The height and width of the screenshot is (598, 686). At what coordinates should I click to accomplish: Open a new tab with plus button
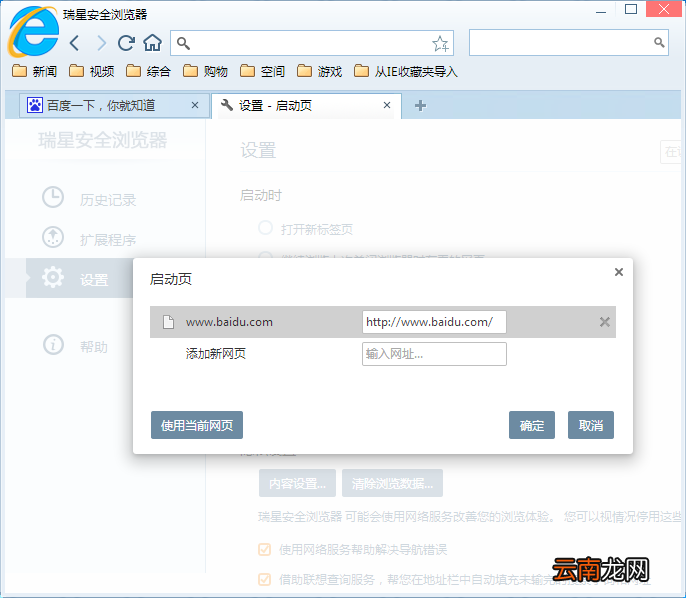420,105
